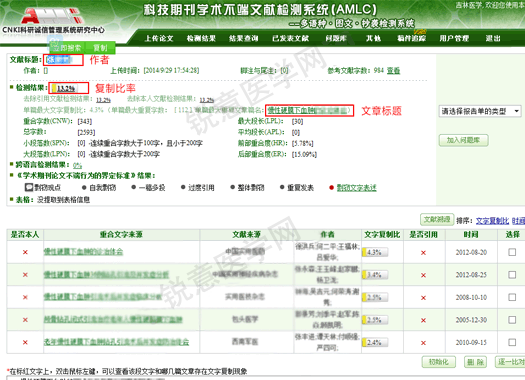Open the 结果查询 menu
The image size is (525, 380).
(243, 39)
